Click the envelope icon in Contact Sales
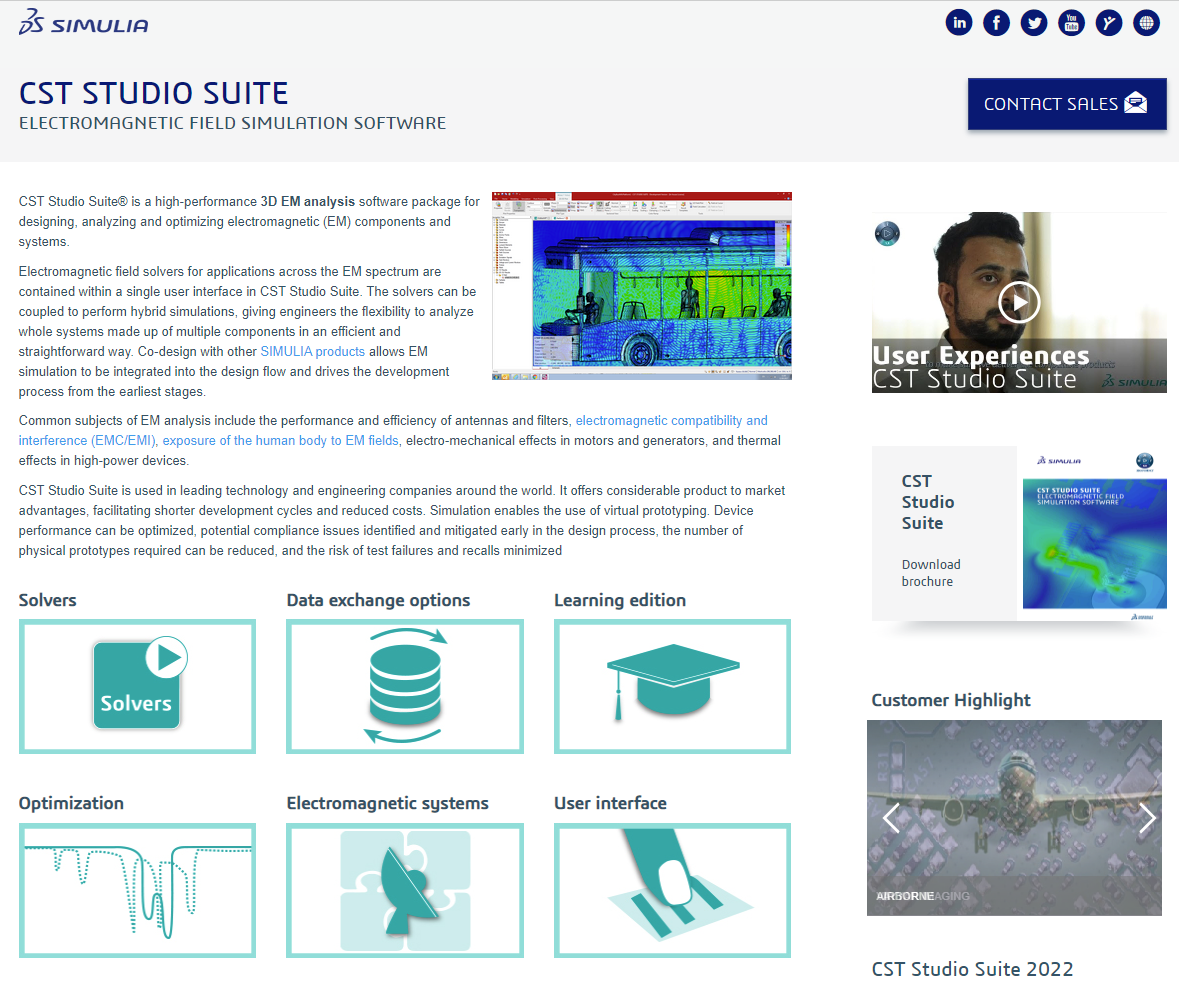The height and width of the screenshot is (985, 1179). pos(1135,103)
